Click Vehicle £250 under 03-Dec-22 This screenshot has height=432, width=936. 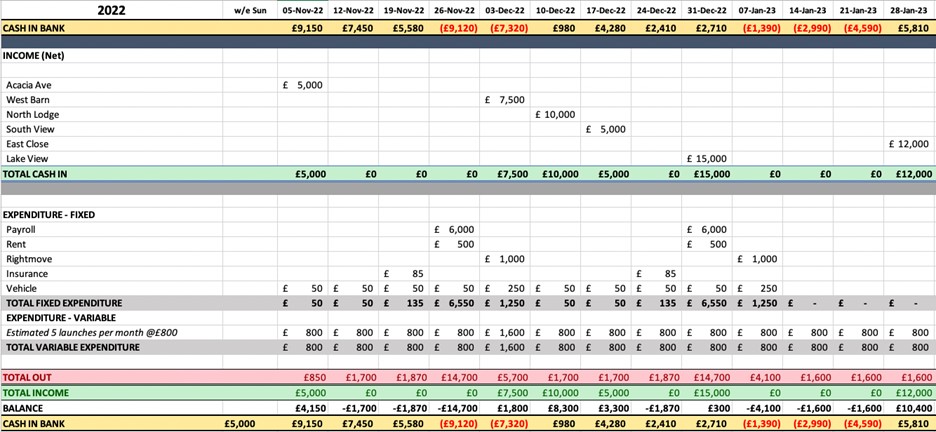[x=504, y=288]
